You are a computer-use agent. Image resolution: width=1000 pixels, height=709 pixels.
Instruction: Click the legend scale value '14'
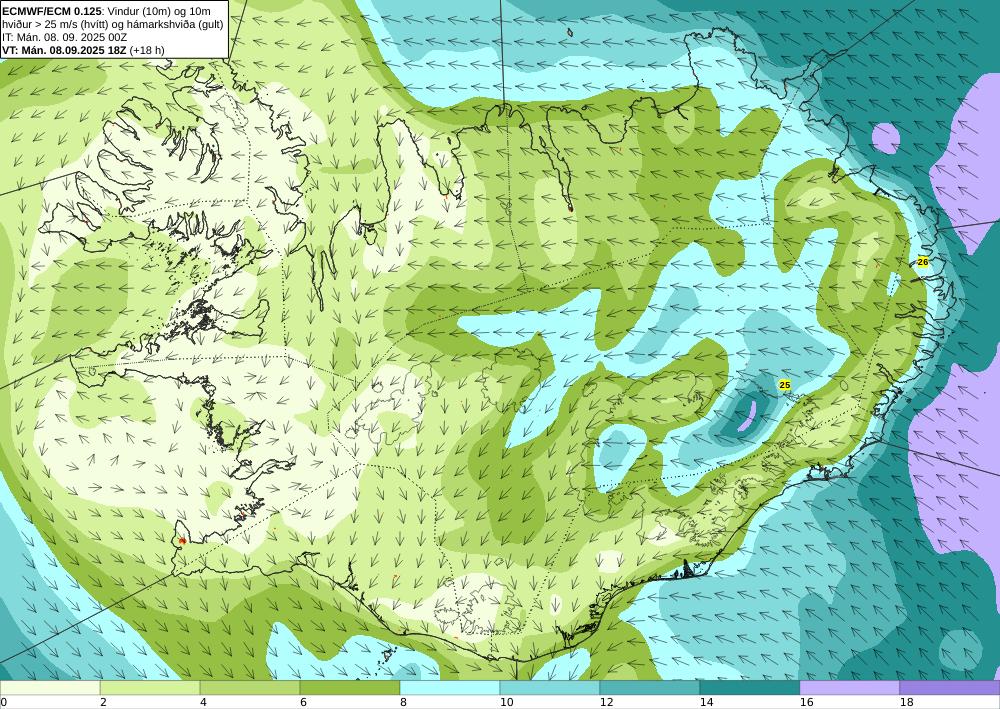(706, 702)
